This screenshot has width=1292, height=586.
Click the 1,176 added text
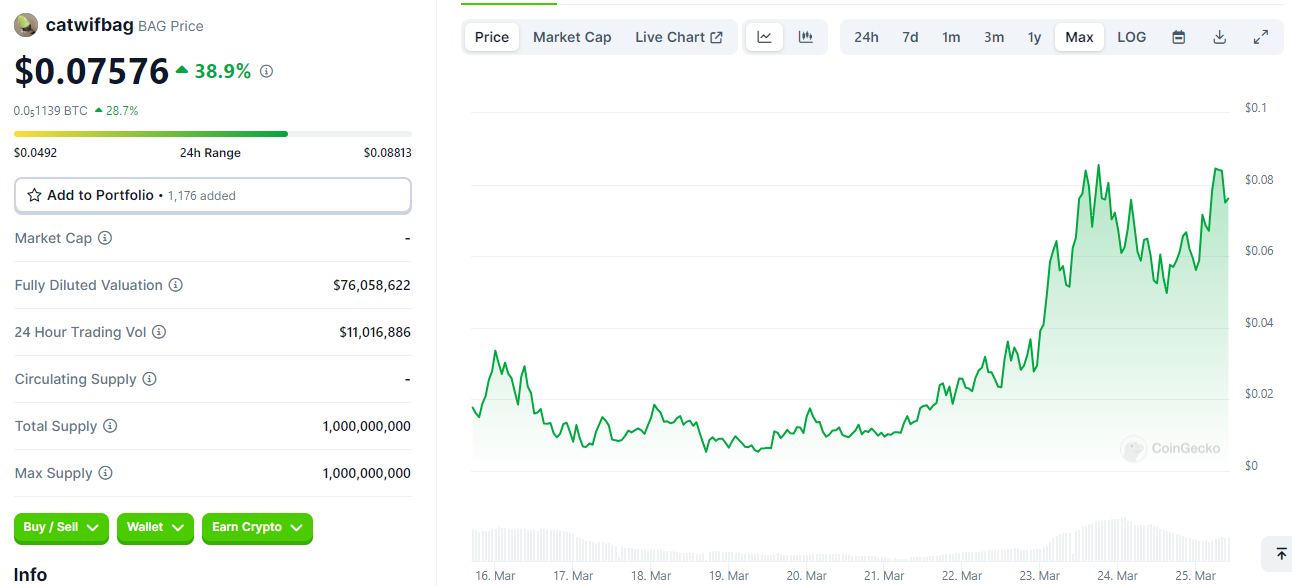202,196
